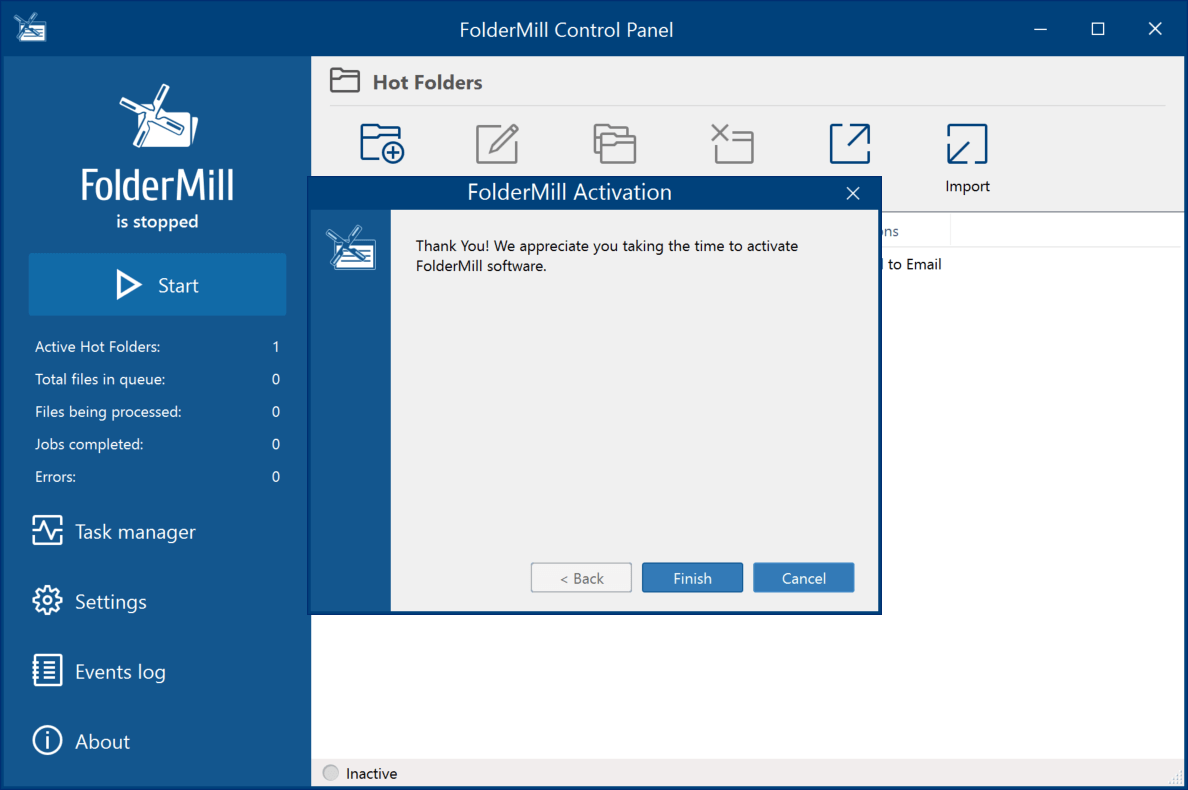This screenshot has height=790, width=1188.
Task: Click the delete Hot Folder icon
Action: [x=732, y=143]
